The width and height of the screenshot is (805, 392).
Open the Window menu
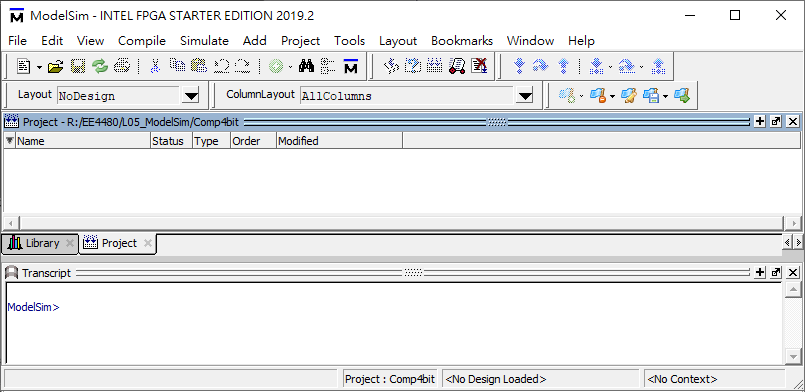pos(530,41)
